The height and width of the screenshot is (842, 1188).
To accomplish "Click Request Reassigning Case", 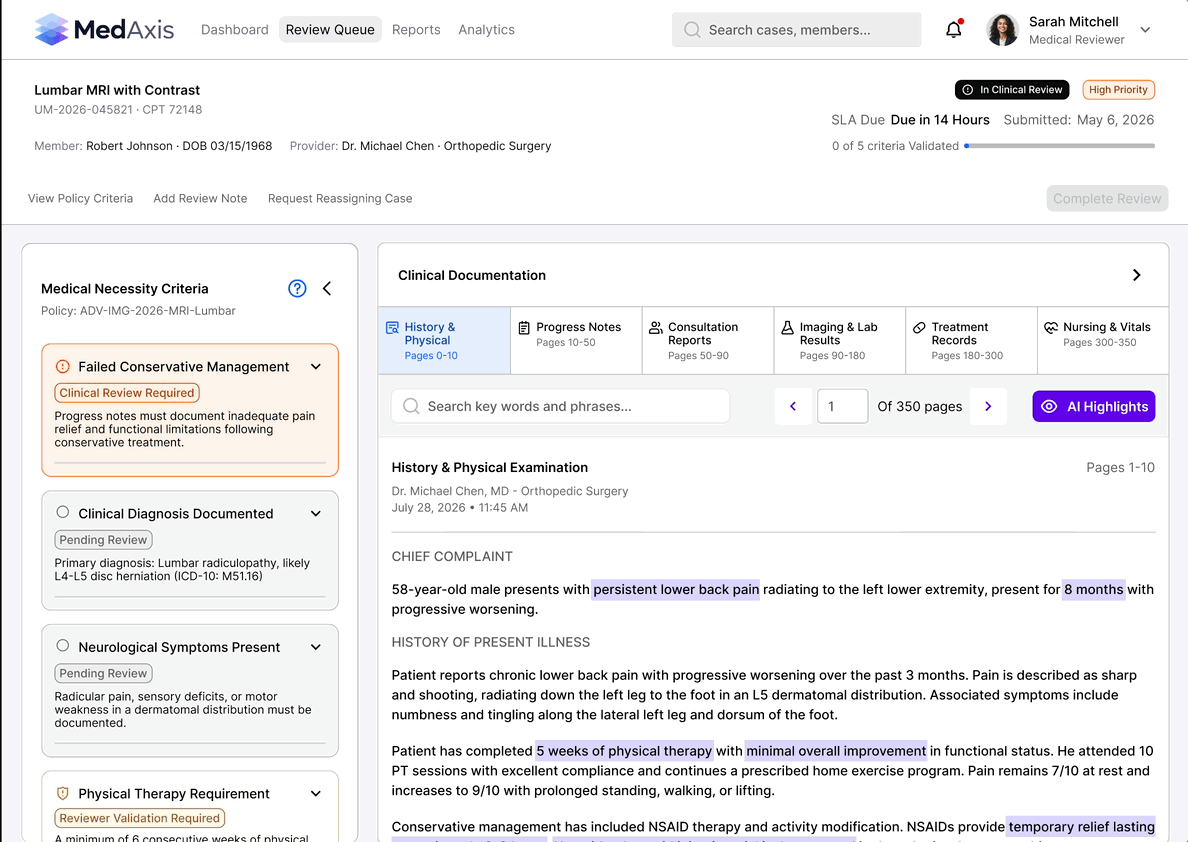I will (x=339, y=199).
